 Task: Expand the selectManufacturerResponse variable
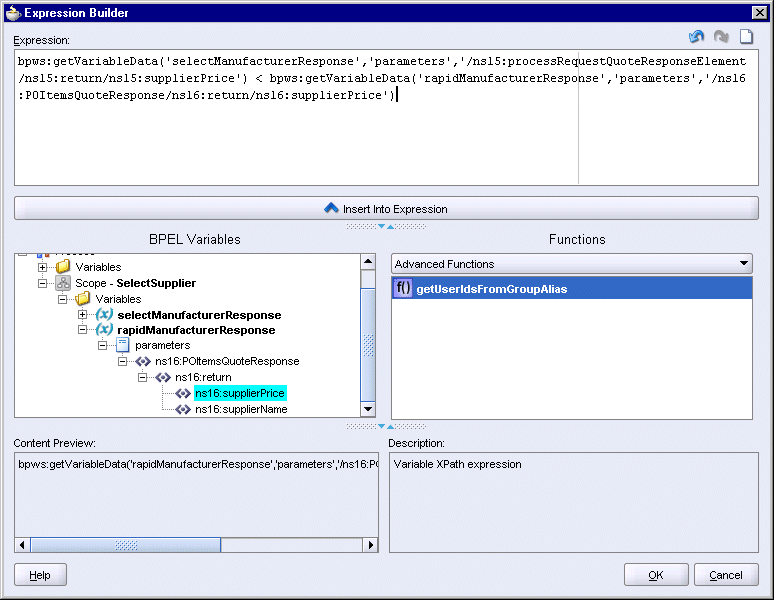[x=82, y=314]
